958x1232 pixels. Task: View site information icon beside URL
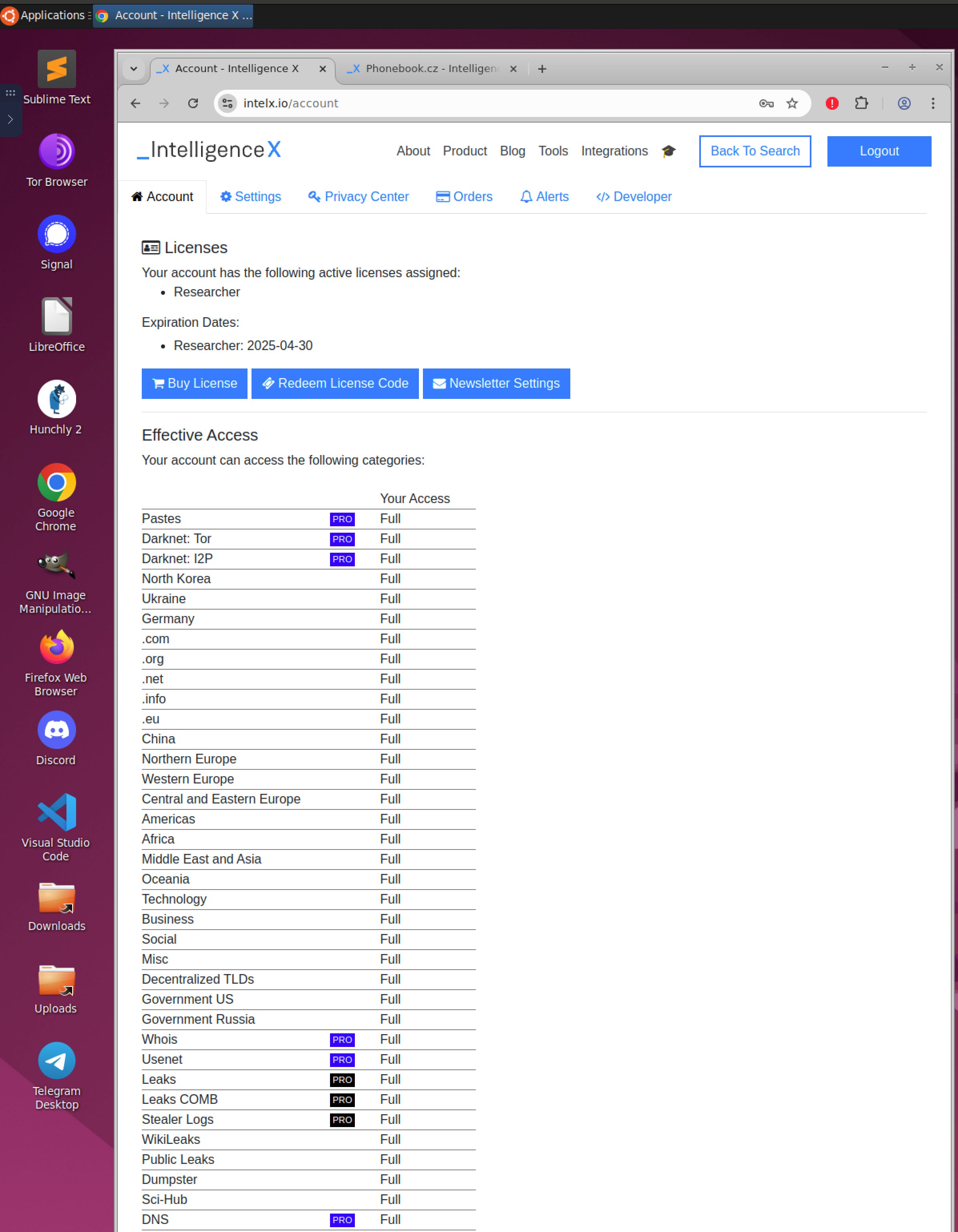point(227,103)
